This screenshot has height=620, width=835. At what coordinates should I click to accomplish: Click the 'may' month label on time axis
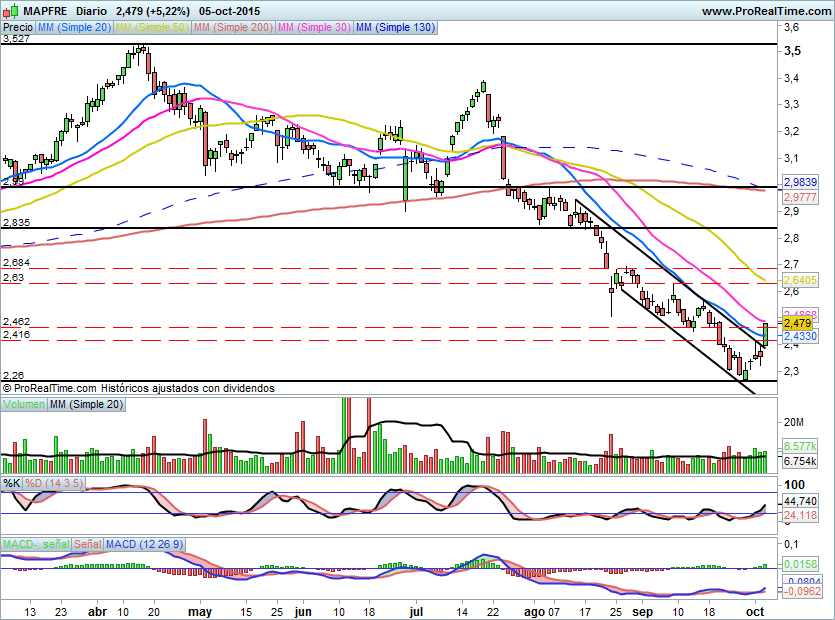click(200, 612)
